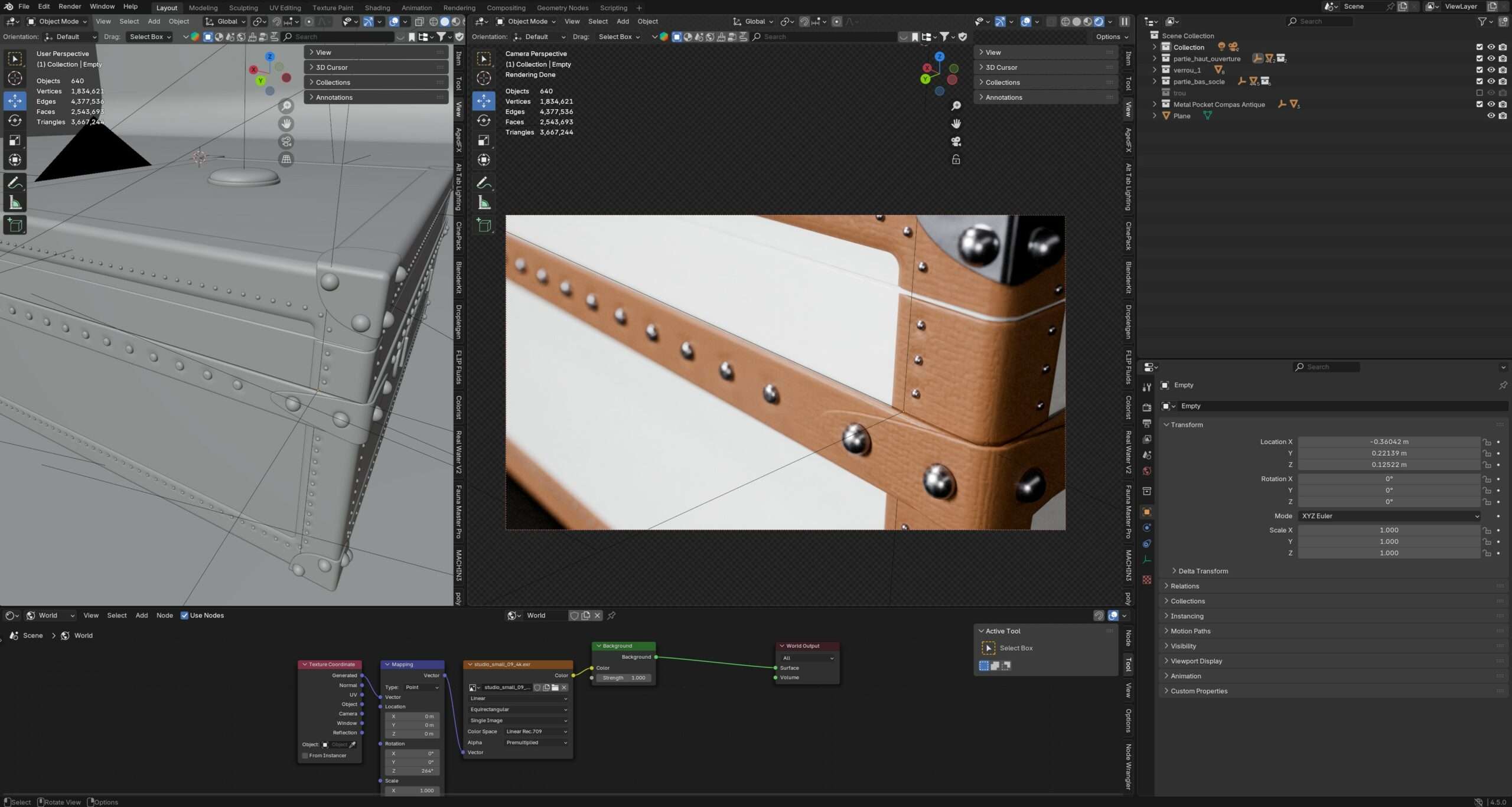Select the Move tool in viewport toolbar
This screenshot has width=1512, height=807.
(15, 101)
